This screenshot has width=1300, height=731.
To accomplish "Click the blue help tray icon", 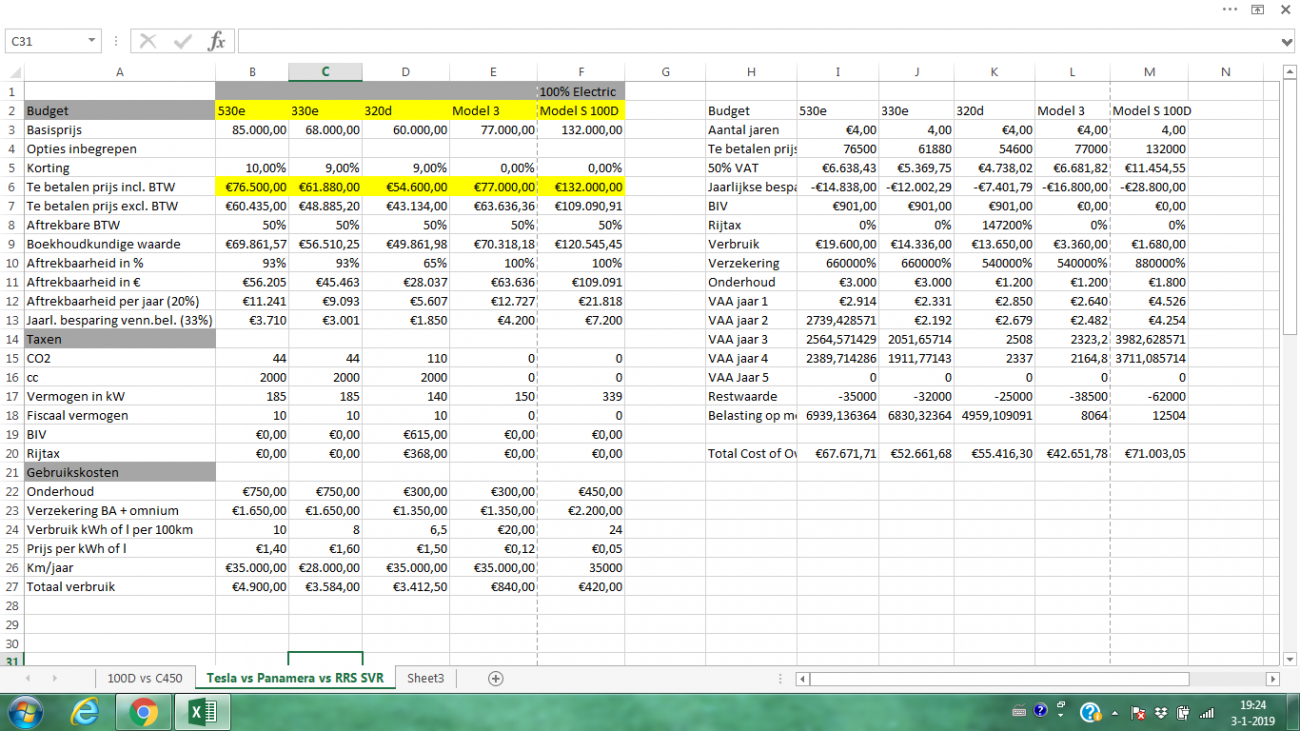I will pyautogui.click(x=1040, y=711).
